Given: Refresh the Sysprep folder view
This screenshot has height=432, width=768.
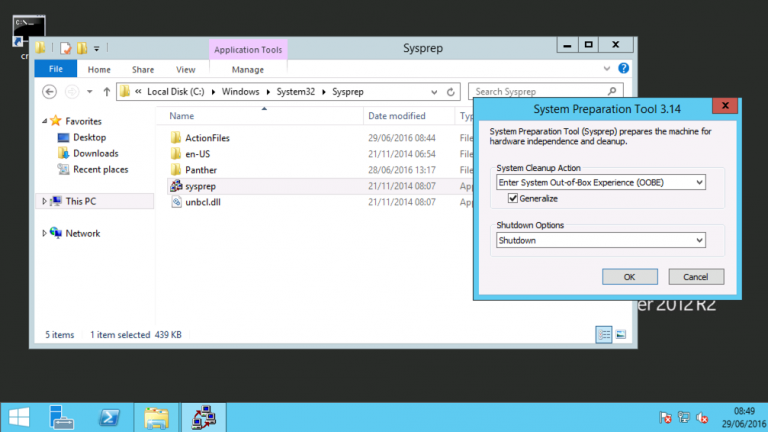Looking at the screenshot, I should click(x=451, y=92).
